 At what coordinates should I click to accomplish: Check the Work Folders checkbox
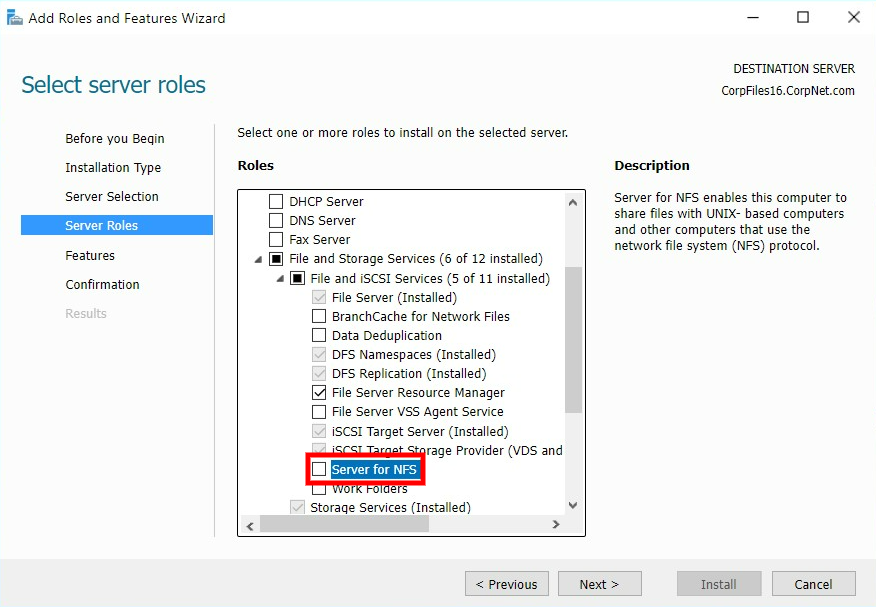[x=320, y=488]
